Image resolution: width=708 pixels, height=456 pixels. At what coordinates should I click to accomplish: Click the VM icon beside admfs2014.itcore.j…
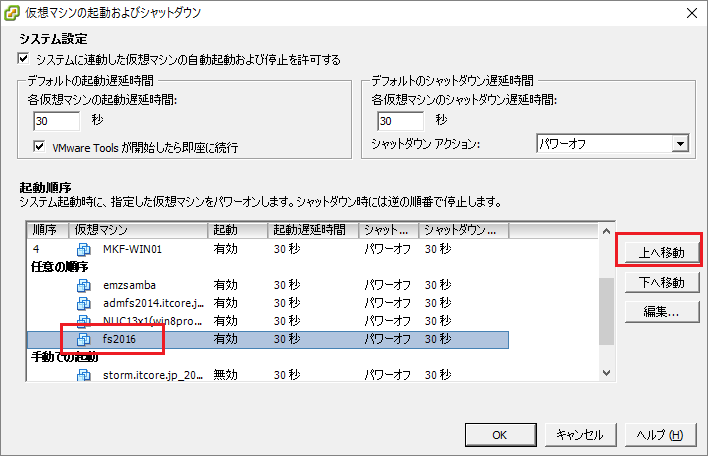pos(84,303)
